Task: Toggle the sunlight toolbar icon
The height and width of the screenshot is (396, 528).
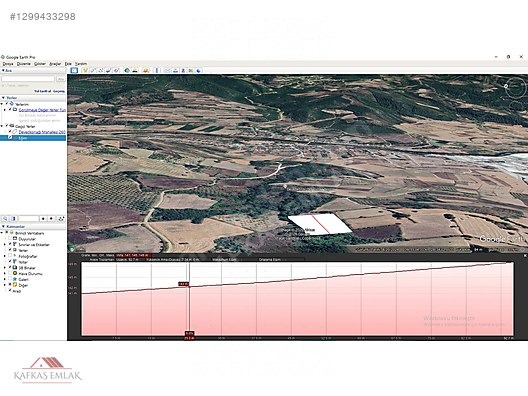Action: (x=135, y=70)
